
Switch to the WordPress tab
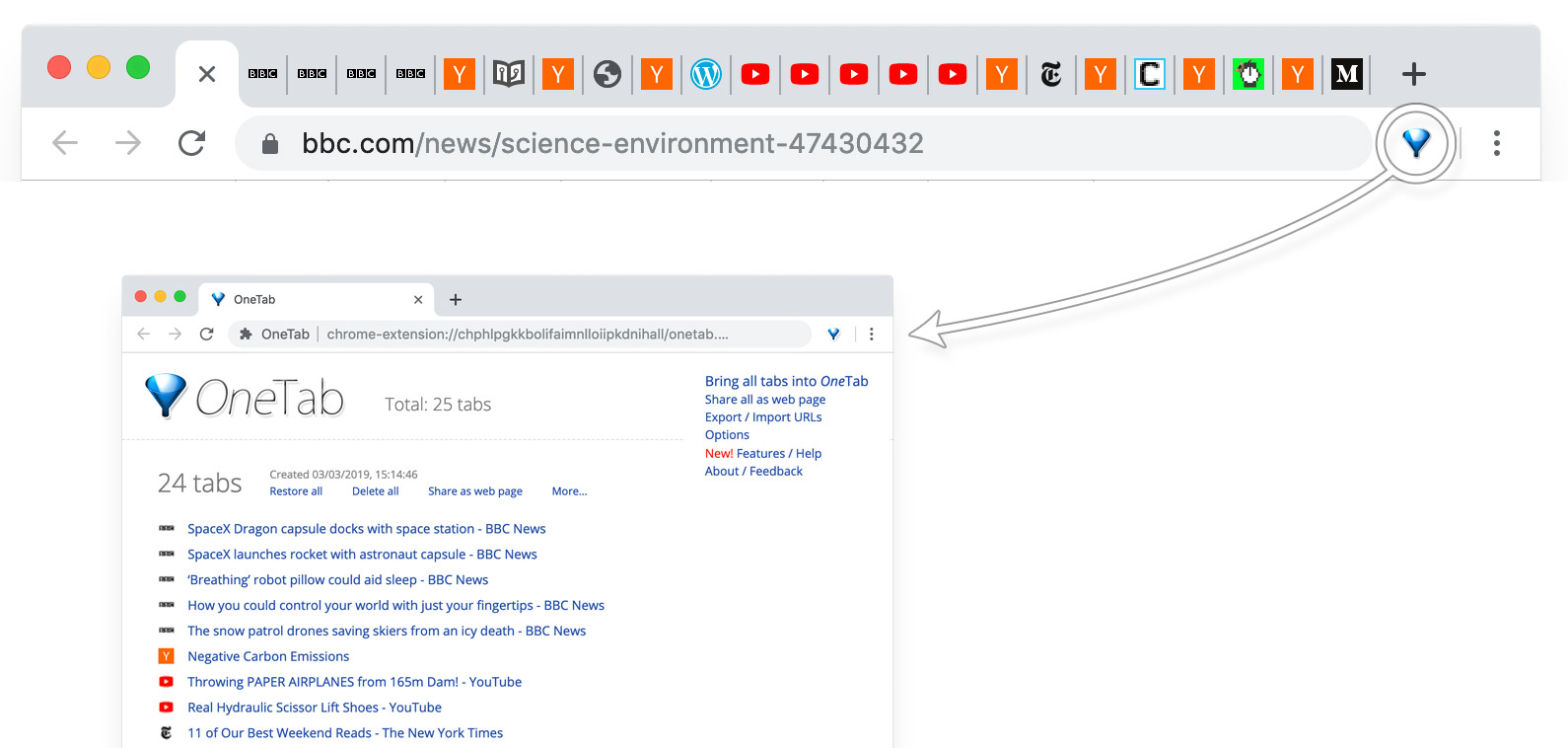pyautogui.click(x=705, y=74)
